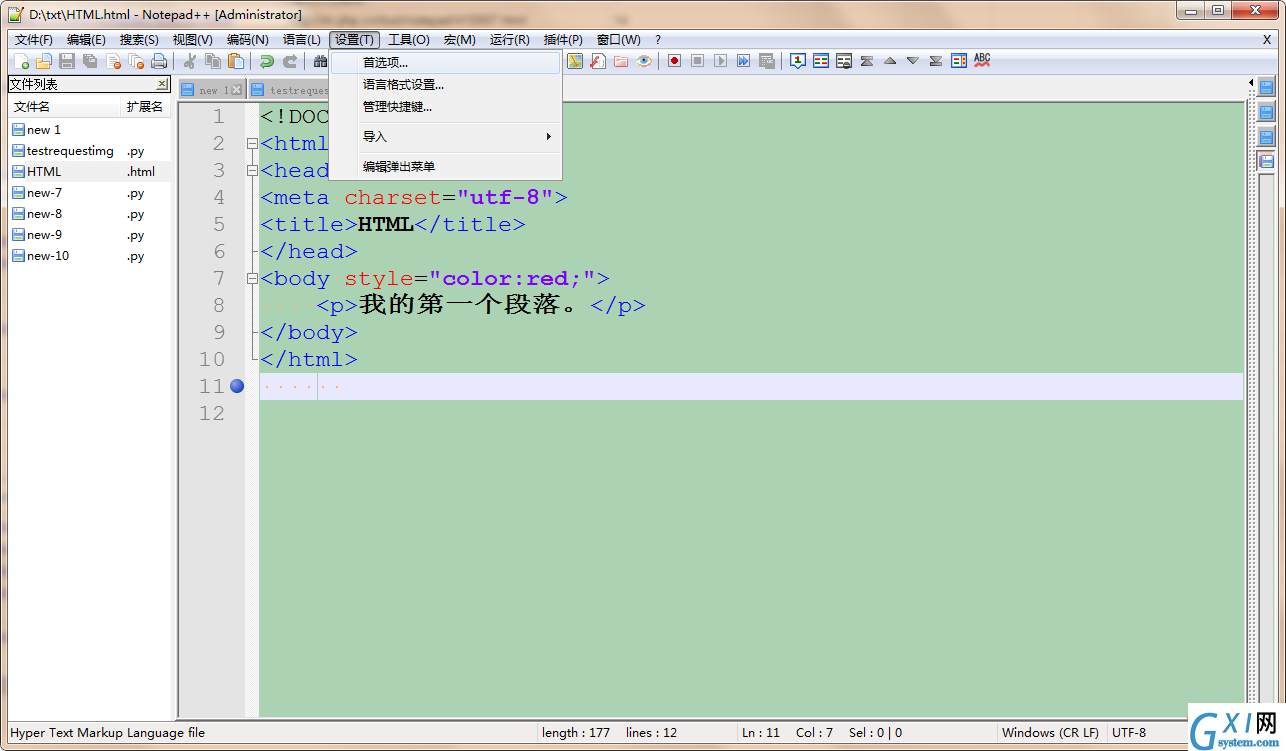Open 语言格式设置... style configurator entry
Image resolution: width=1286 pixels, height=751 pixels.
(446, 85)
